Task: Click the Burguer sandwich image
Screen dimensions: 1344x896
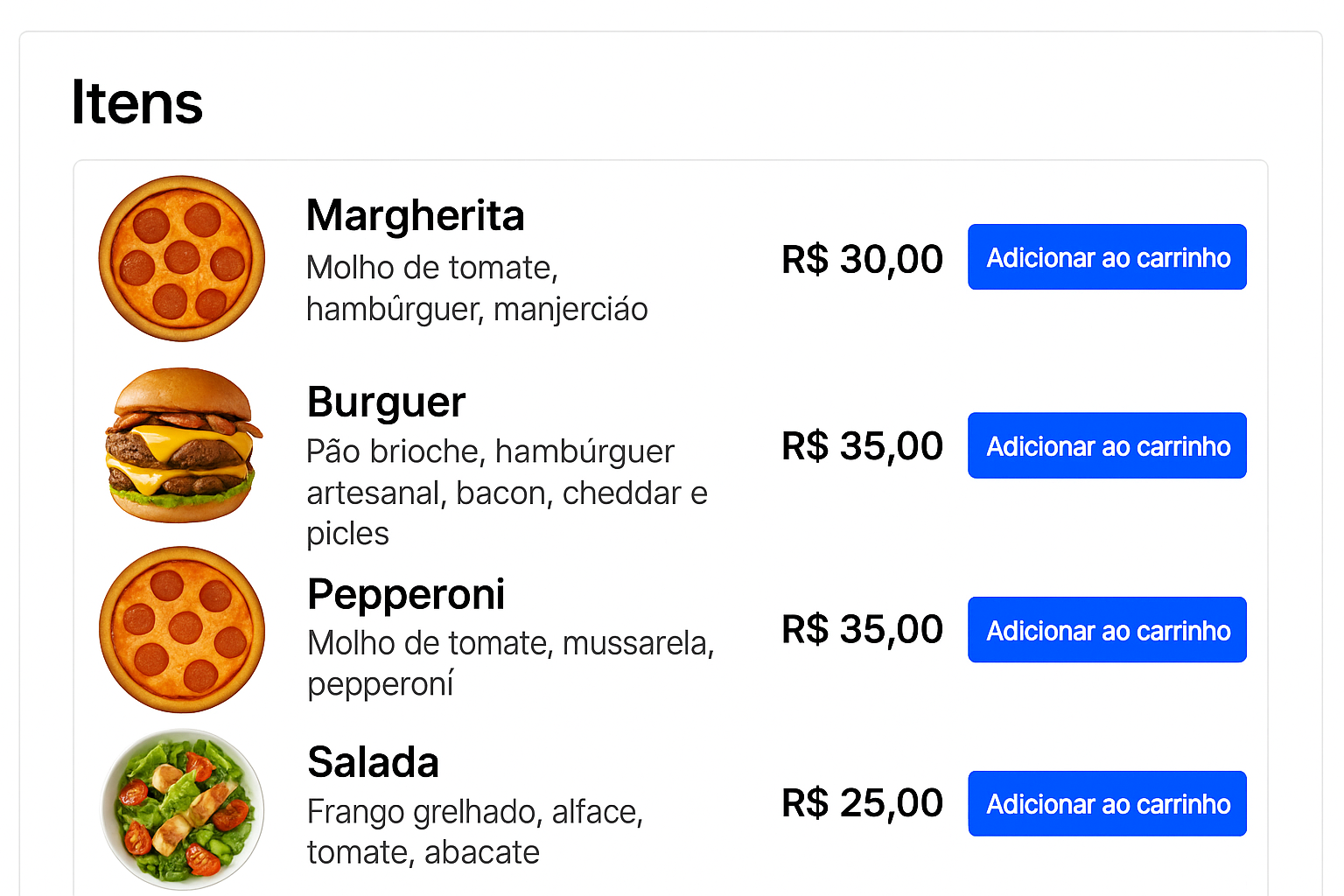Action: [181, 445]
